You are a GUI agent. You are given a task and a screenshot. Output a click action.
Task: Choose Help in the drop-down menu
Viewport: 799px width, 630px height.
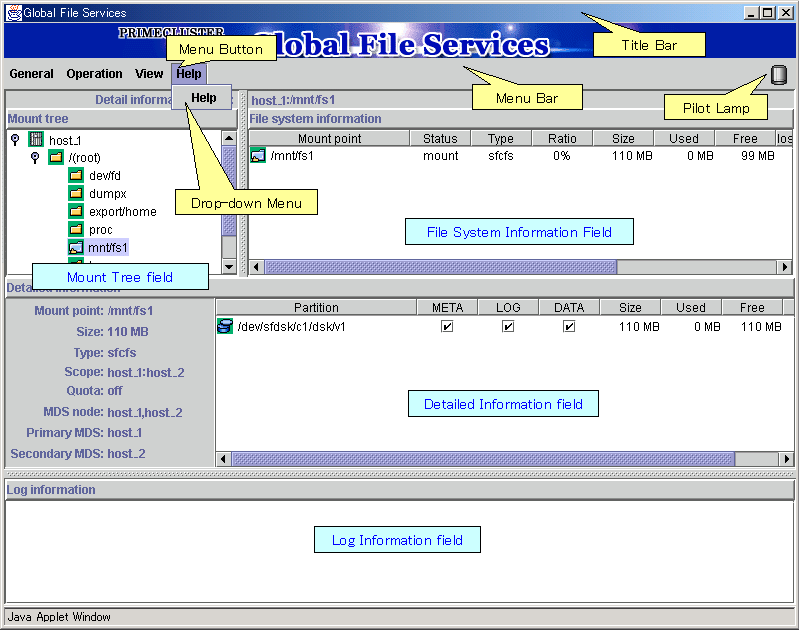pyautogui.click(x=203, y=98)
